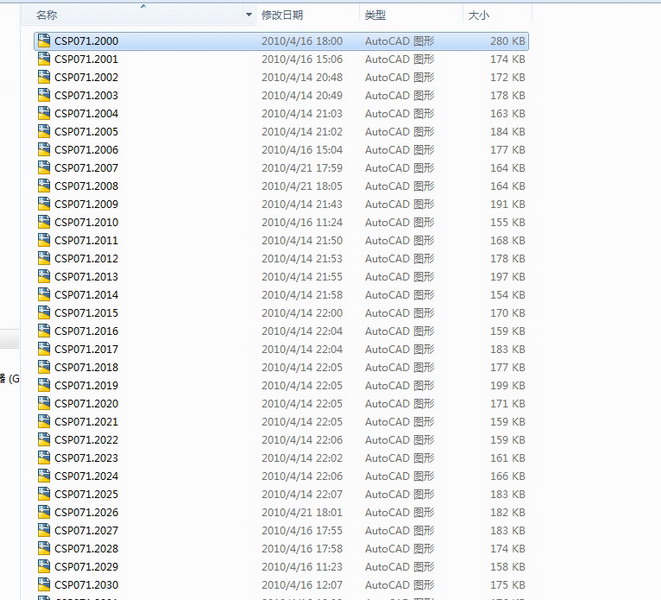Click the 2010/4/21 18:01 date cell

(x=302, y=512)
